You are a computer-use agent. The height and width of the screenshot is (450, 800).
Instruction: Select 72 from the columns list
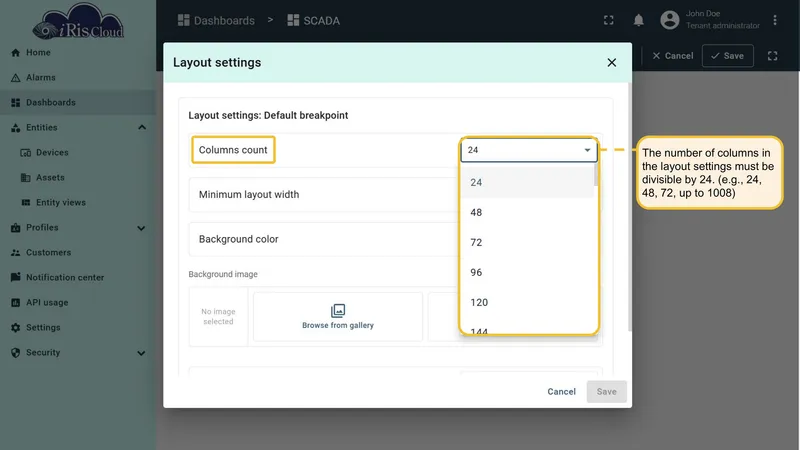click(528, 242)
